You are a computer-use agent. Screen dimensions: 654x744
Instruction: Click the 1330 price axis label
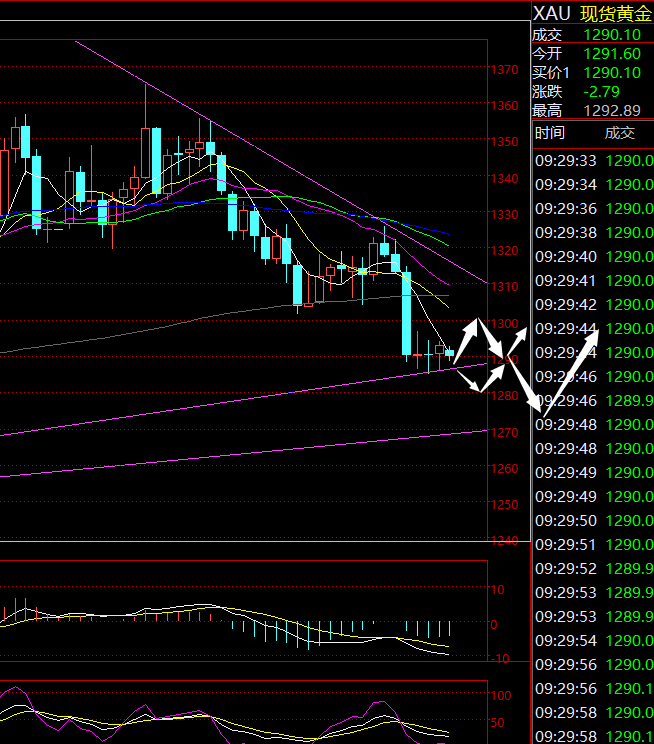(x=505, y=215)
